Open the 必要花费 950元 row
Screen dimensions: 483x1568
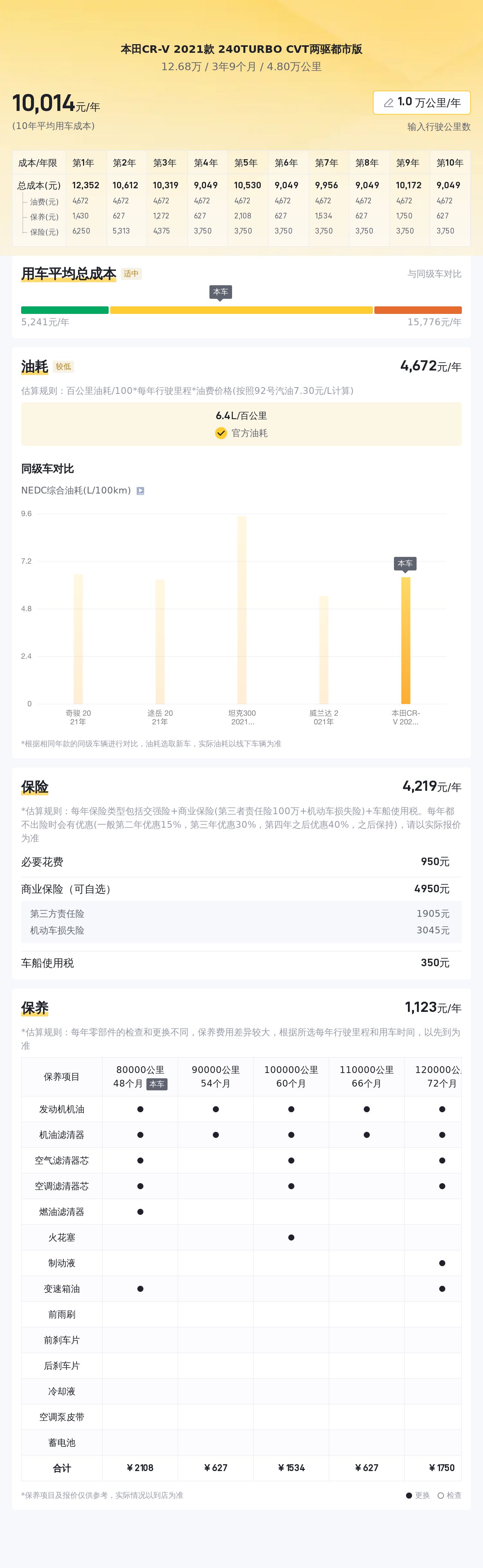[241, 862]
